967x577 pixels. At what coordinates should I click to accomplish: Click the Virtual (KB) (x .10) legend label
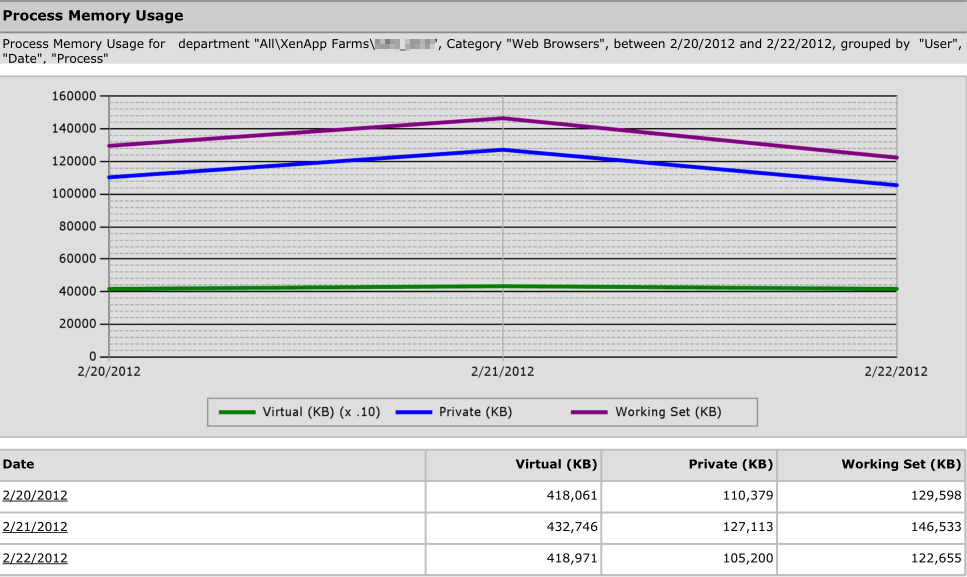[321, 412]
